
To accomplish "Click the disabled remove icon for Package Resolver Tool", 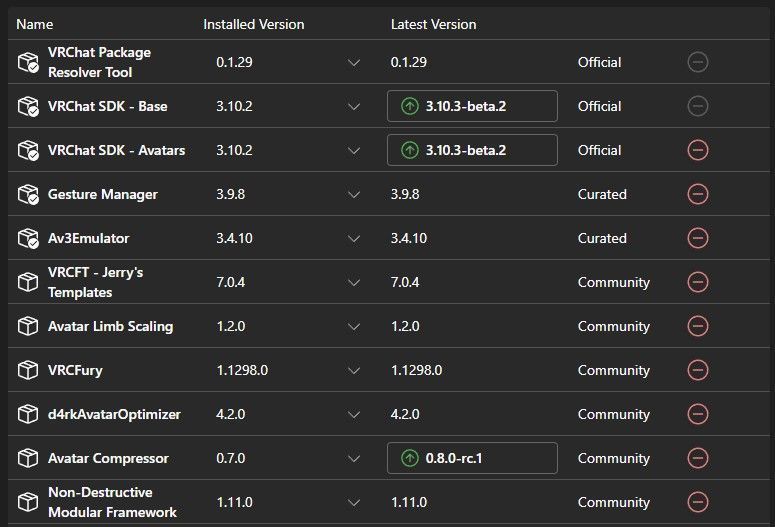I will tap(698, 62).
